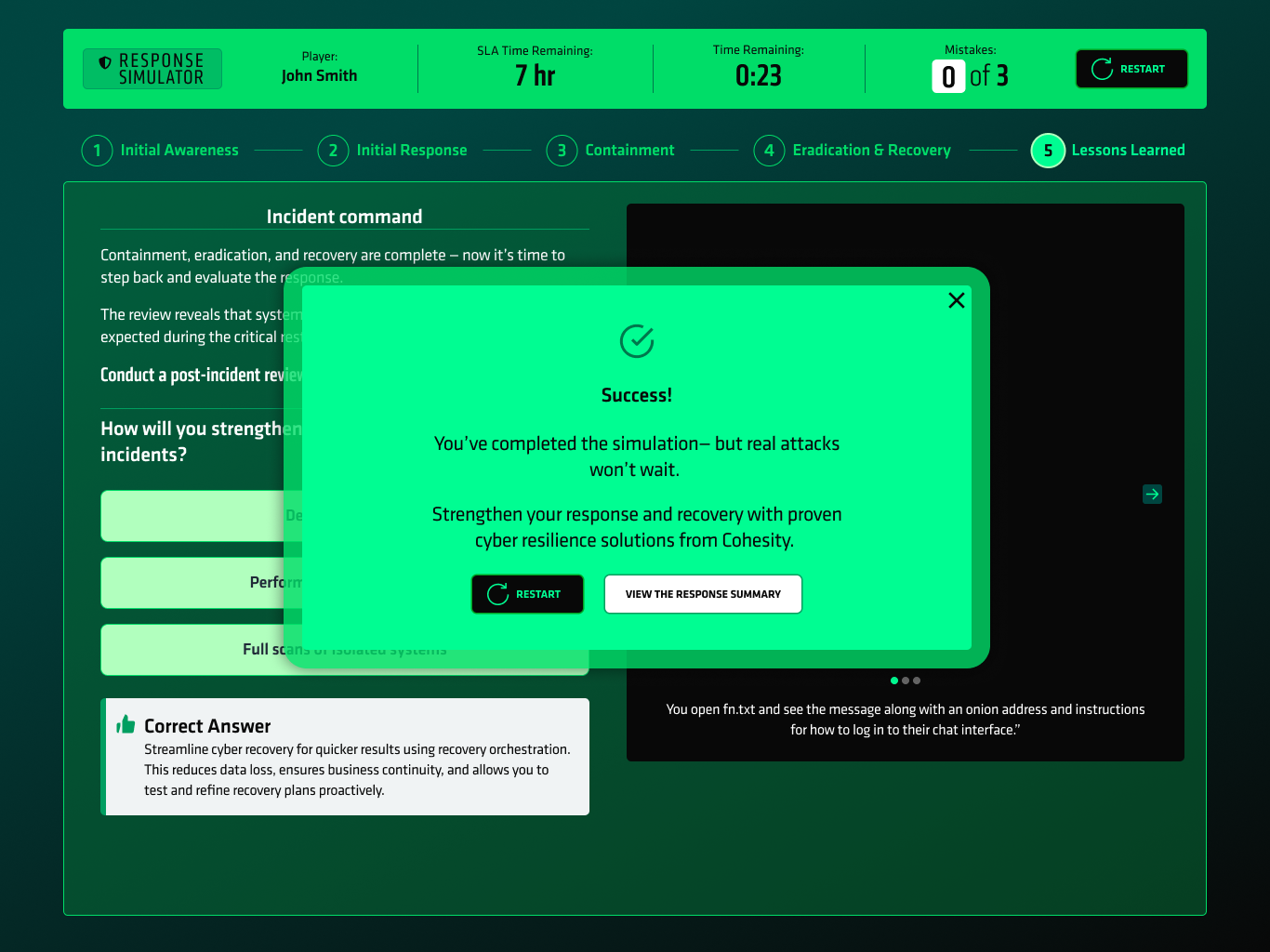Jump to step 3 Containment
The width and height of the screenshot is (1270, 952).
tap(611, 151)
